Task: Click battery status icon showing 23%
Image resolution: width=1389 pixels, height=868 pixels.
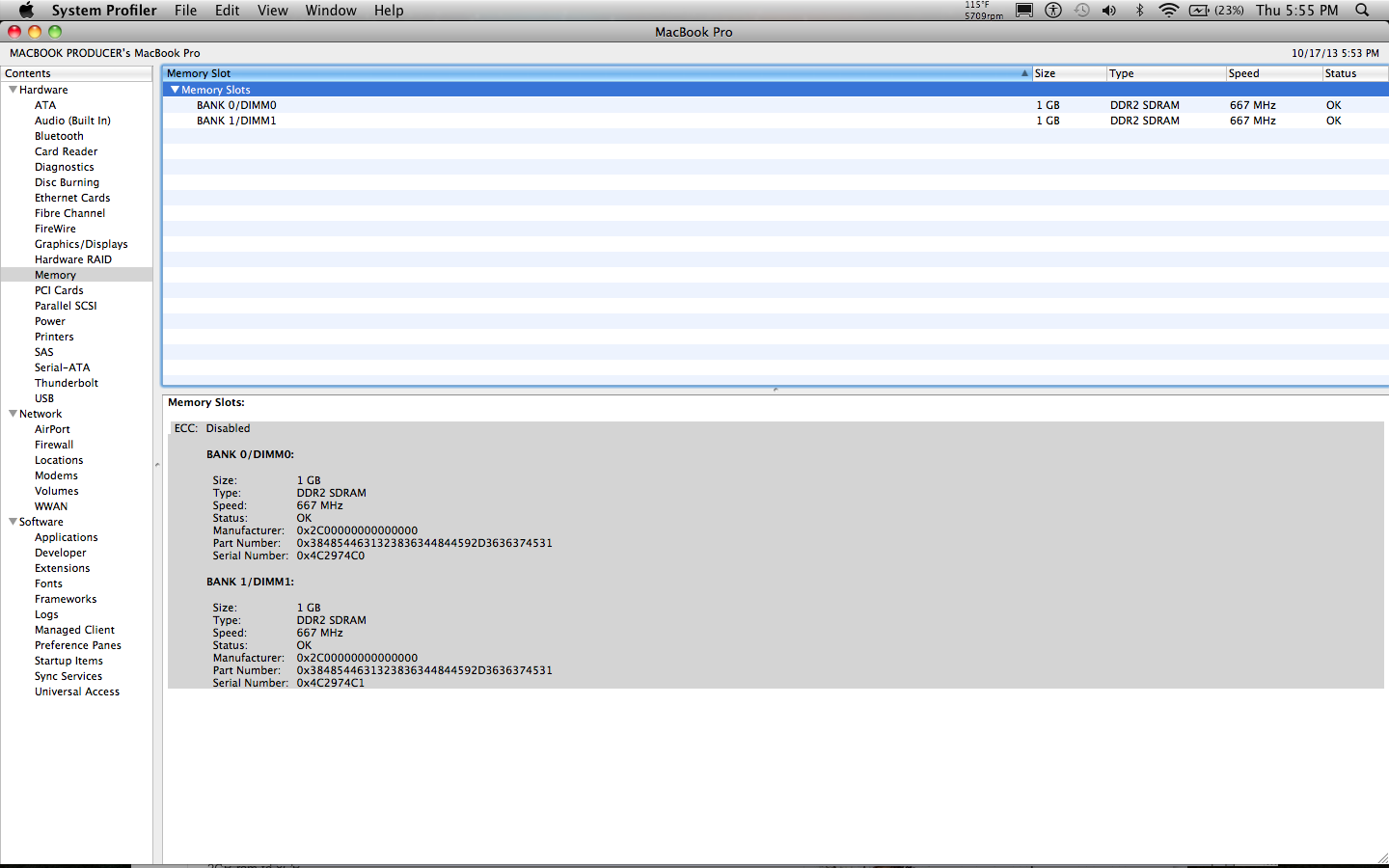Action: (x=1216, y=11)
